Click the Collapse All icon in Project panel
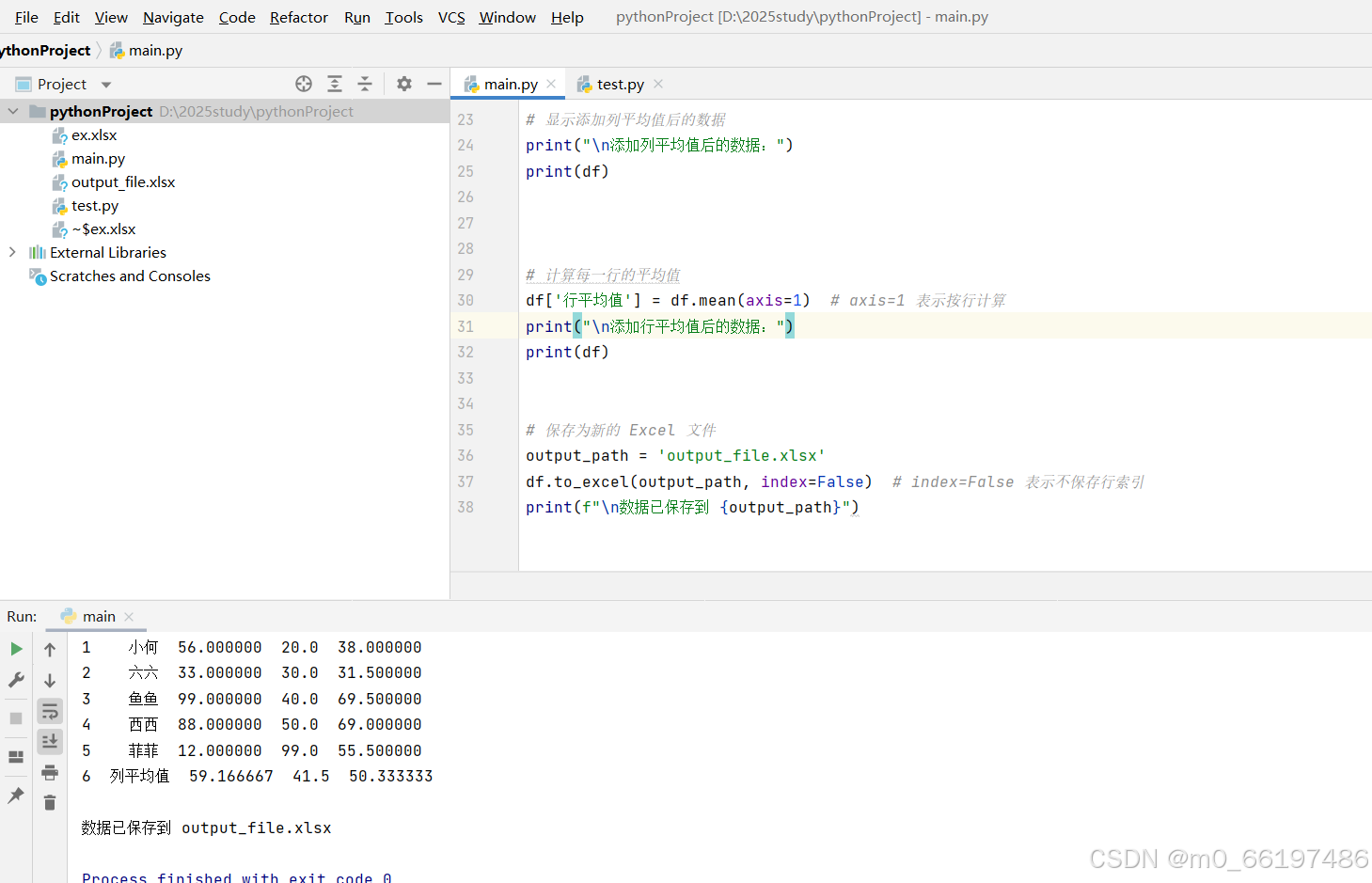The height and width of the screenshot is (883, 1372). point(365,84)
